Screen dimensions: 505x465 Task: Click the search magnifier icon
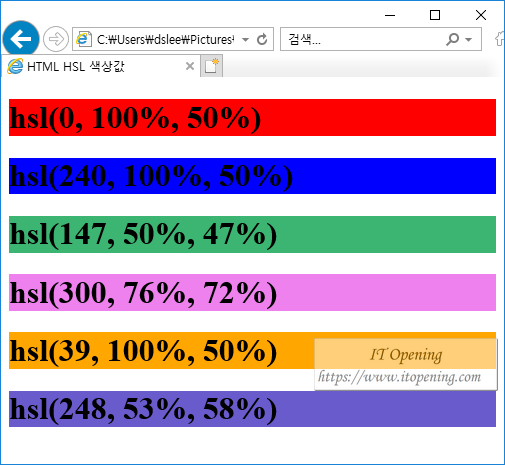tap(452, 39)
